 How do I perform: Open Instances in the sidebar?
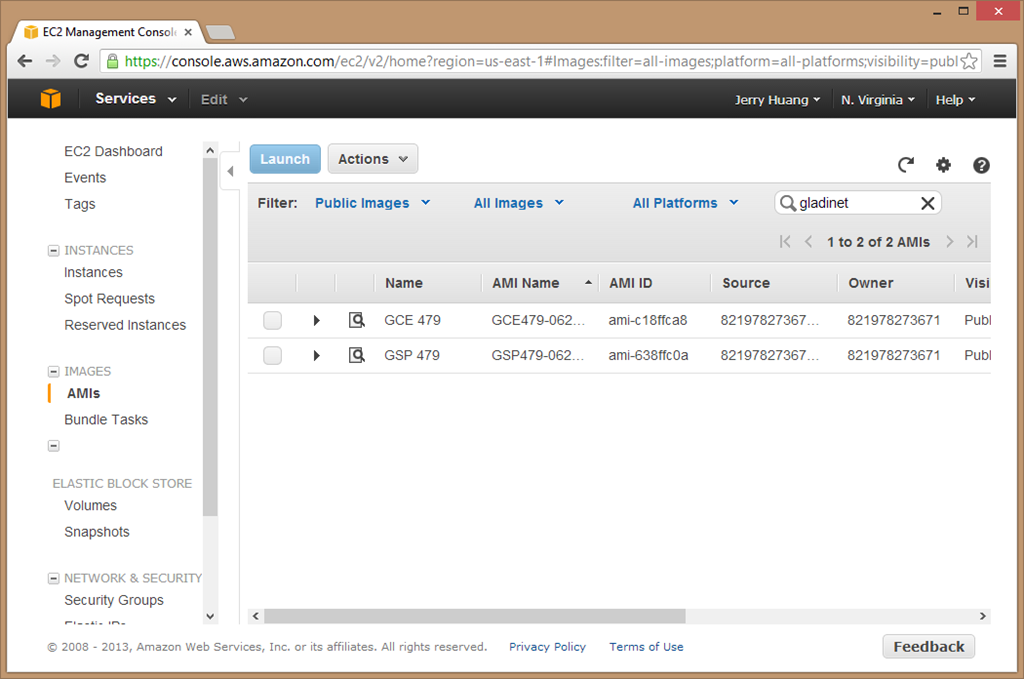93,272
